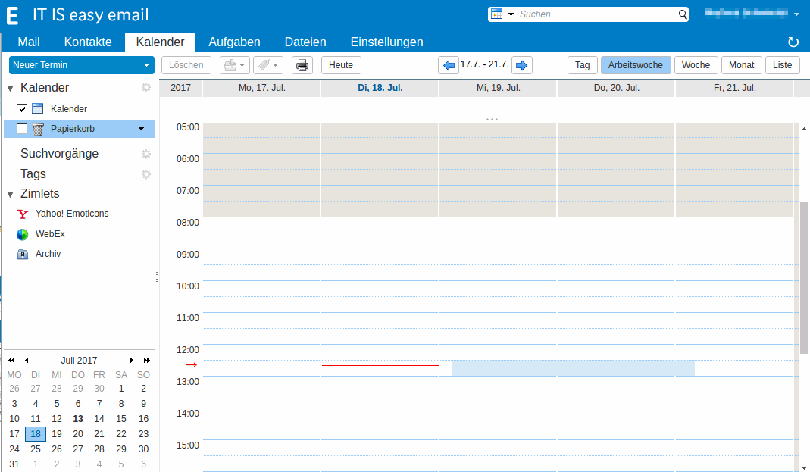Click the Di, 18. Jul. column header
This screenshot has height=472, width=810.
[380, 88]
